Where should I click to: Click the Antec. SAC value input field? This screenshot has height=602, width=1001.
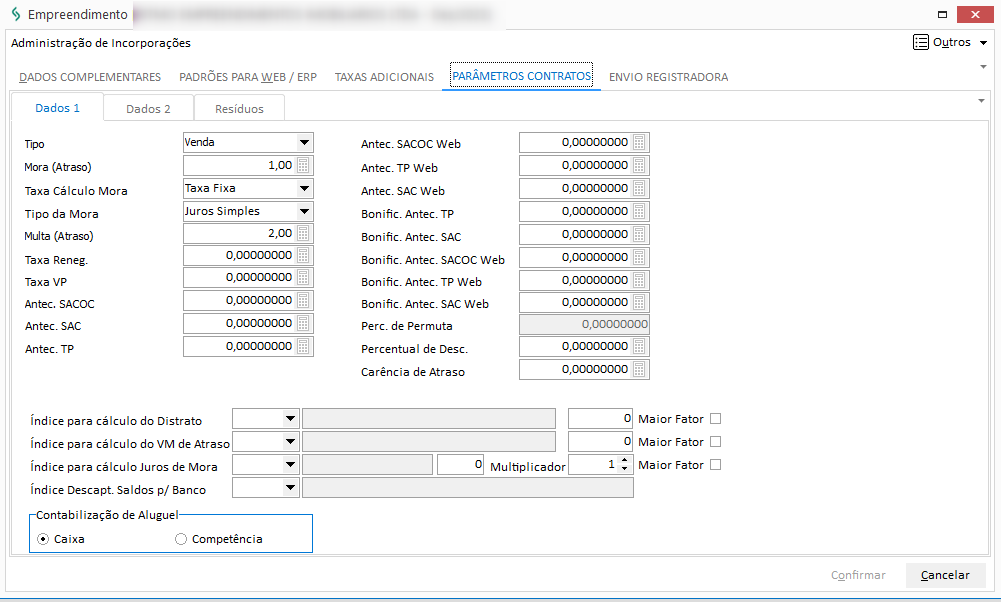coord(240,324)
